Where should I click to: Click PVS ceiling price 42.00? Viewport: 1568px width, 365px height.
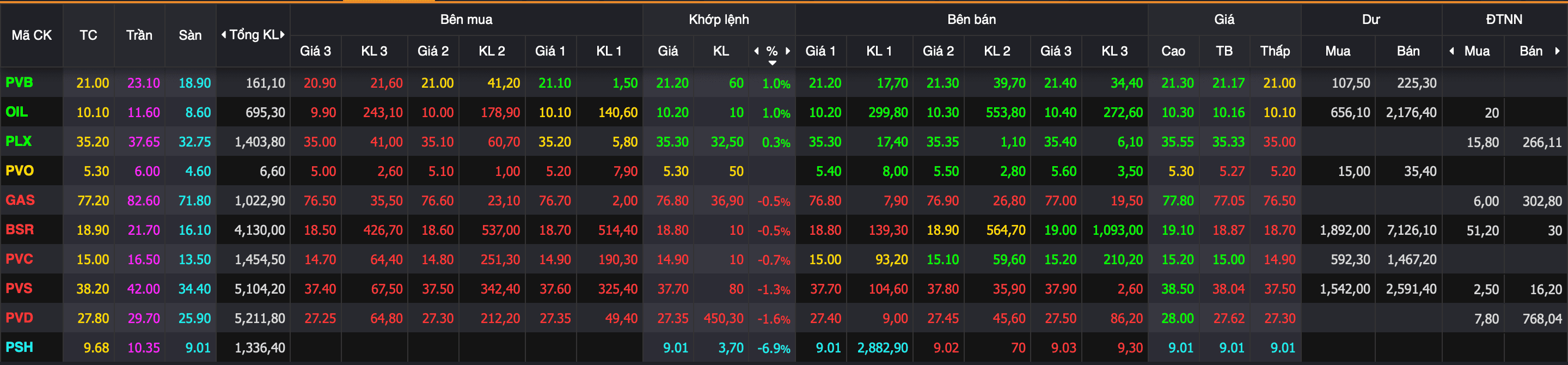[144, 289]
